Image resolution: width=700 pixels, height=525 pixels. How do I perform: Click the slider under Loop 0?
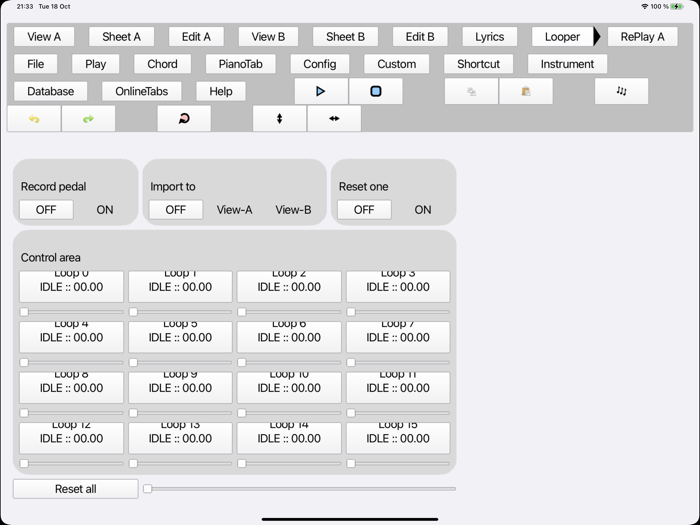tap(71, 312)
